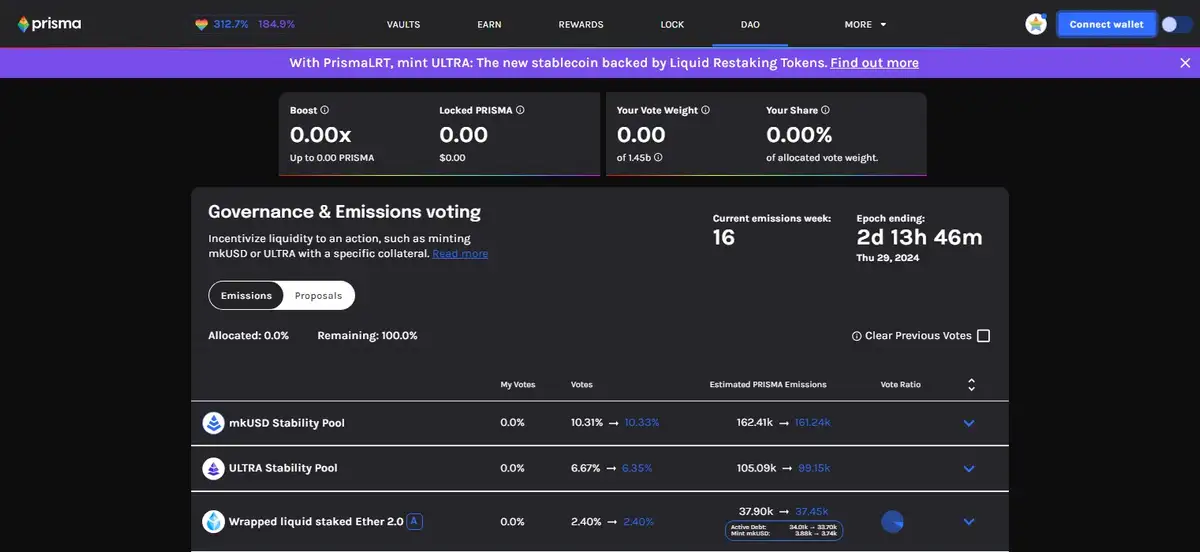The height and width of the screenshot is (552, 1200).
Task: Open the MORE dropdown menu
Action: coord(866,24)
